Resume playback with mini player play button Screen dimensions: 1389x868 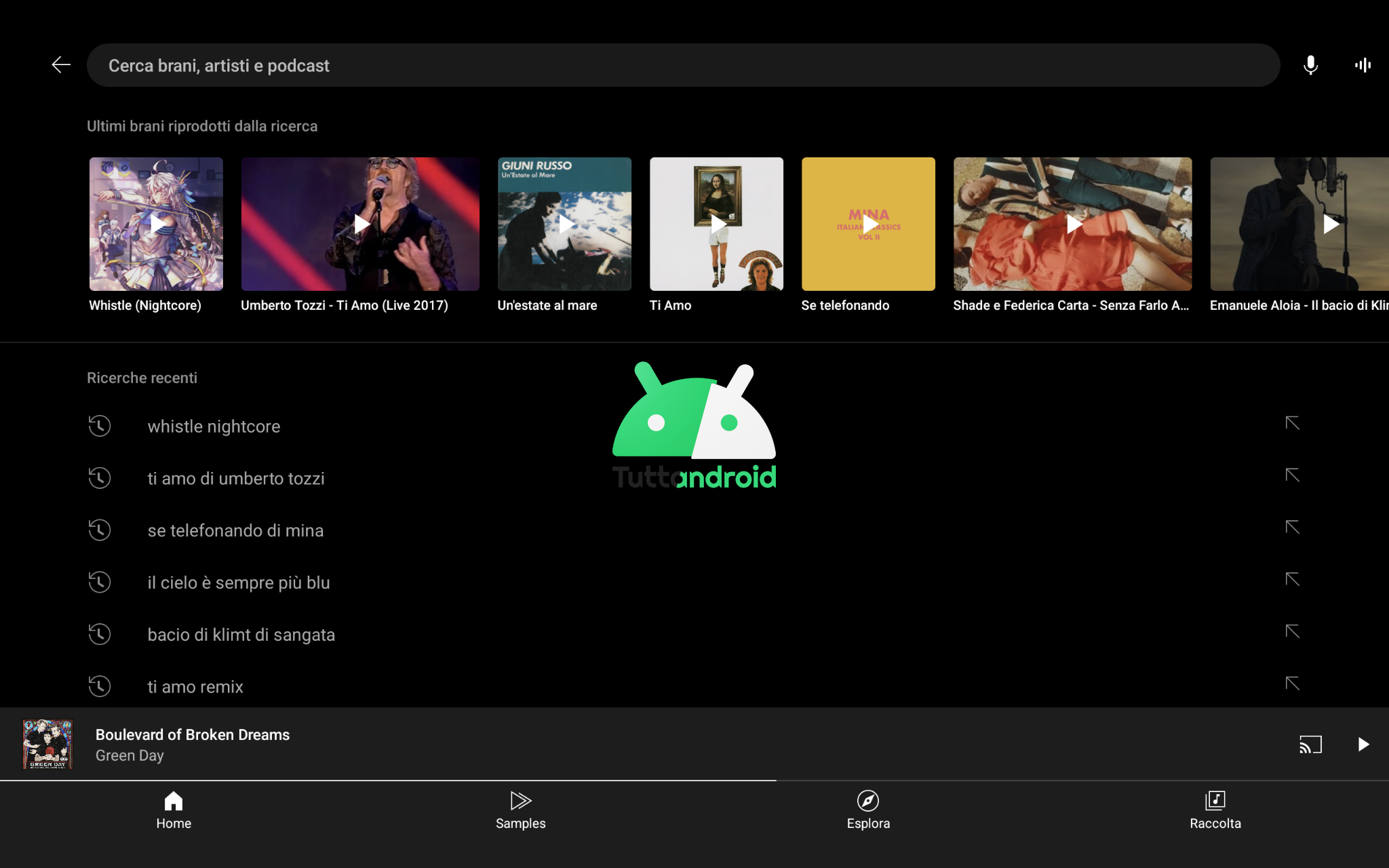[x=1363, y=745]
